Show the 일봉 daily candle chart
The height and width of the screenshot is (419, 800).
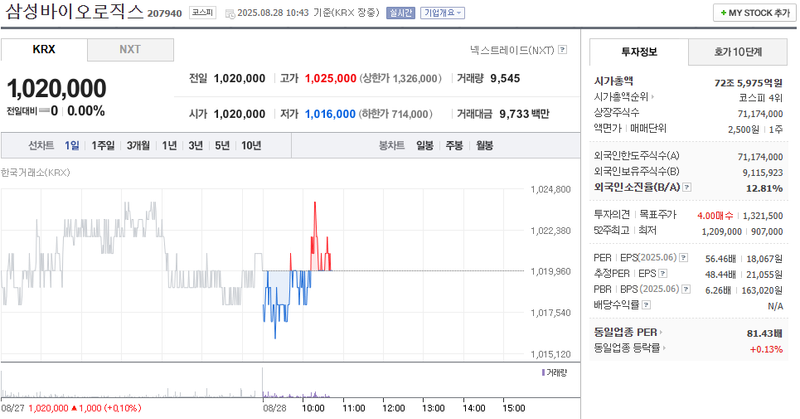click(x=424, y=145)
